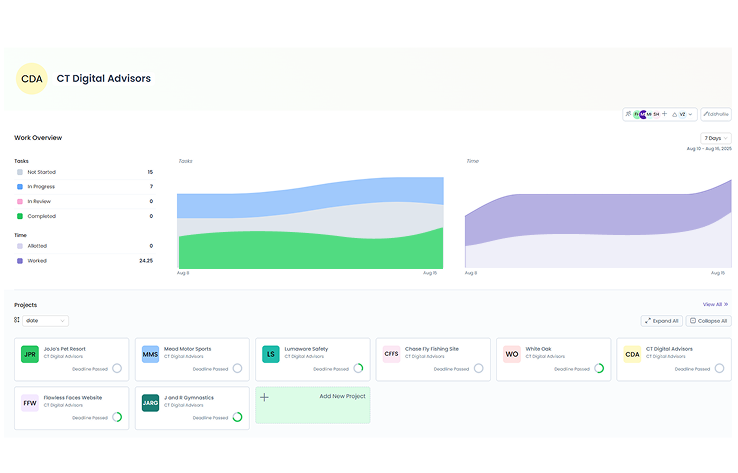Click the WO icon for White Oak

[x=511, y=354]
